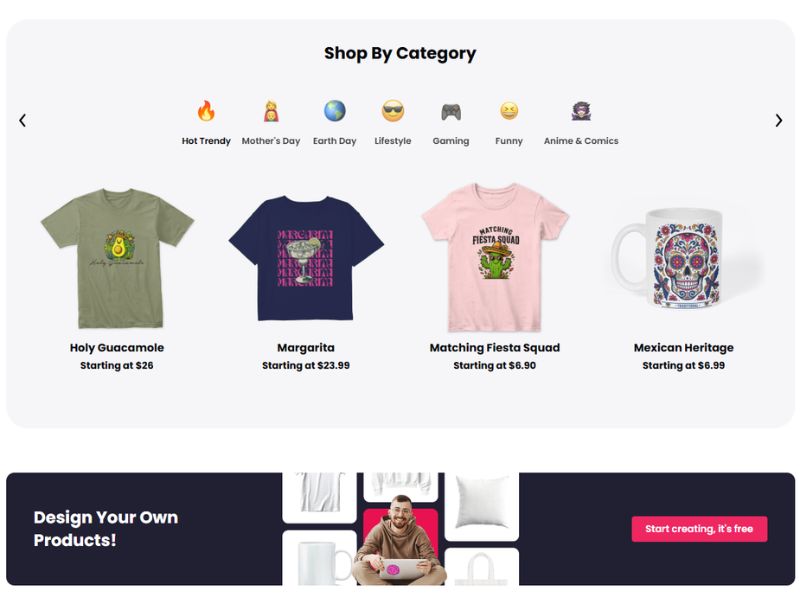Open the Earth Day globe icon
800x600 pixels.
[335, 111]
